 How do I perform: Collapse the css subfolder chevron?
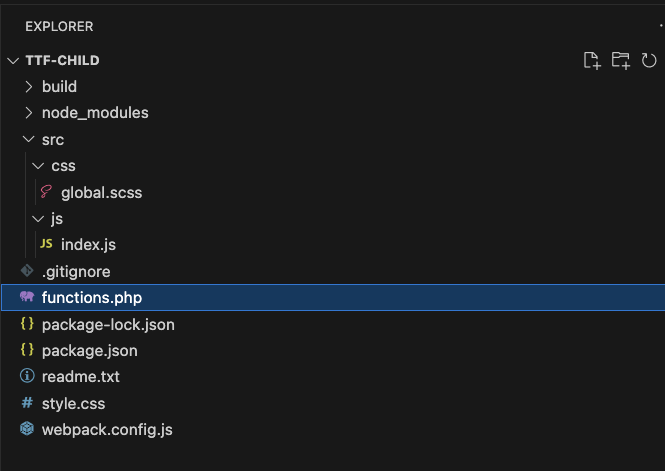(x=38, y=166)
